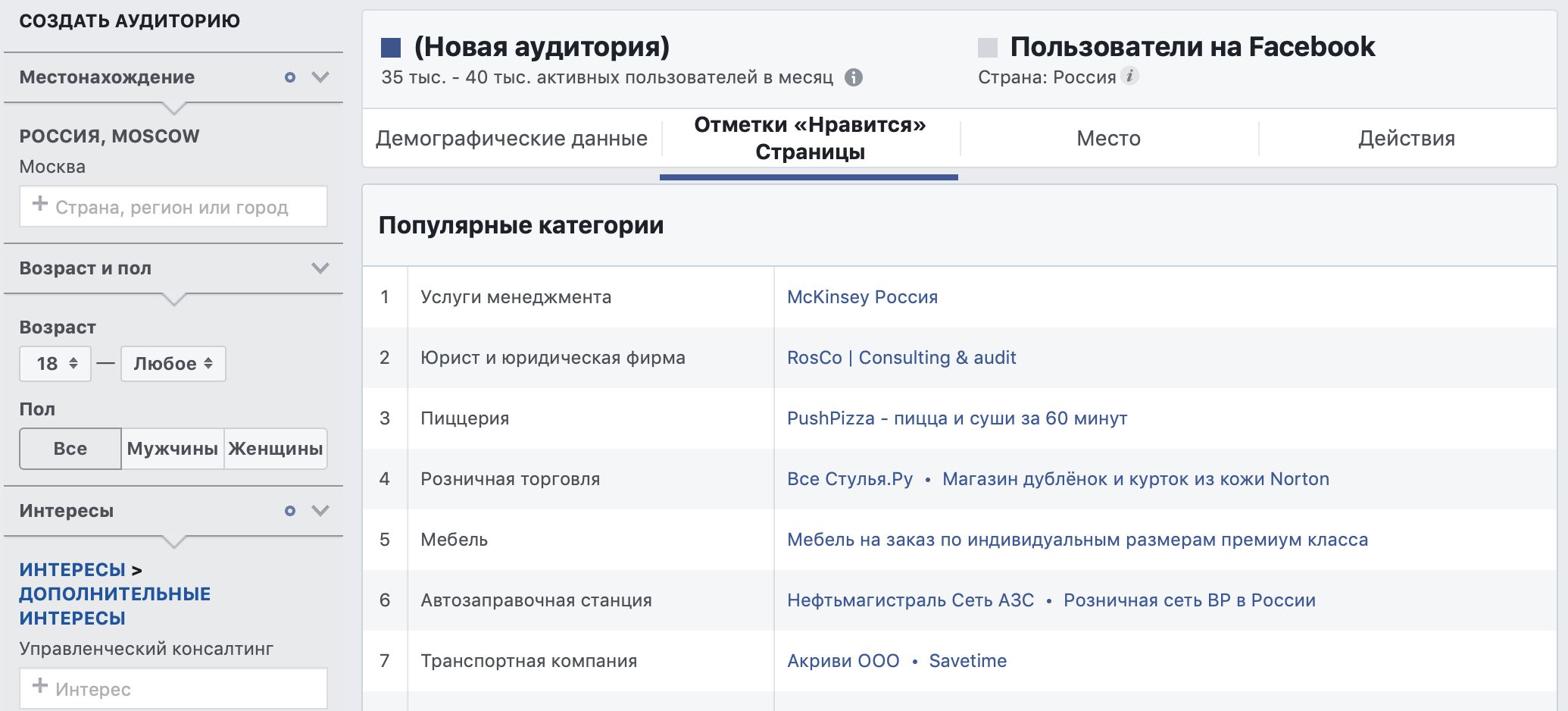Open Savetime page link

click(967, 661)
